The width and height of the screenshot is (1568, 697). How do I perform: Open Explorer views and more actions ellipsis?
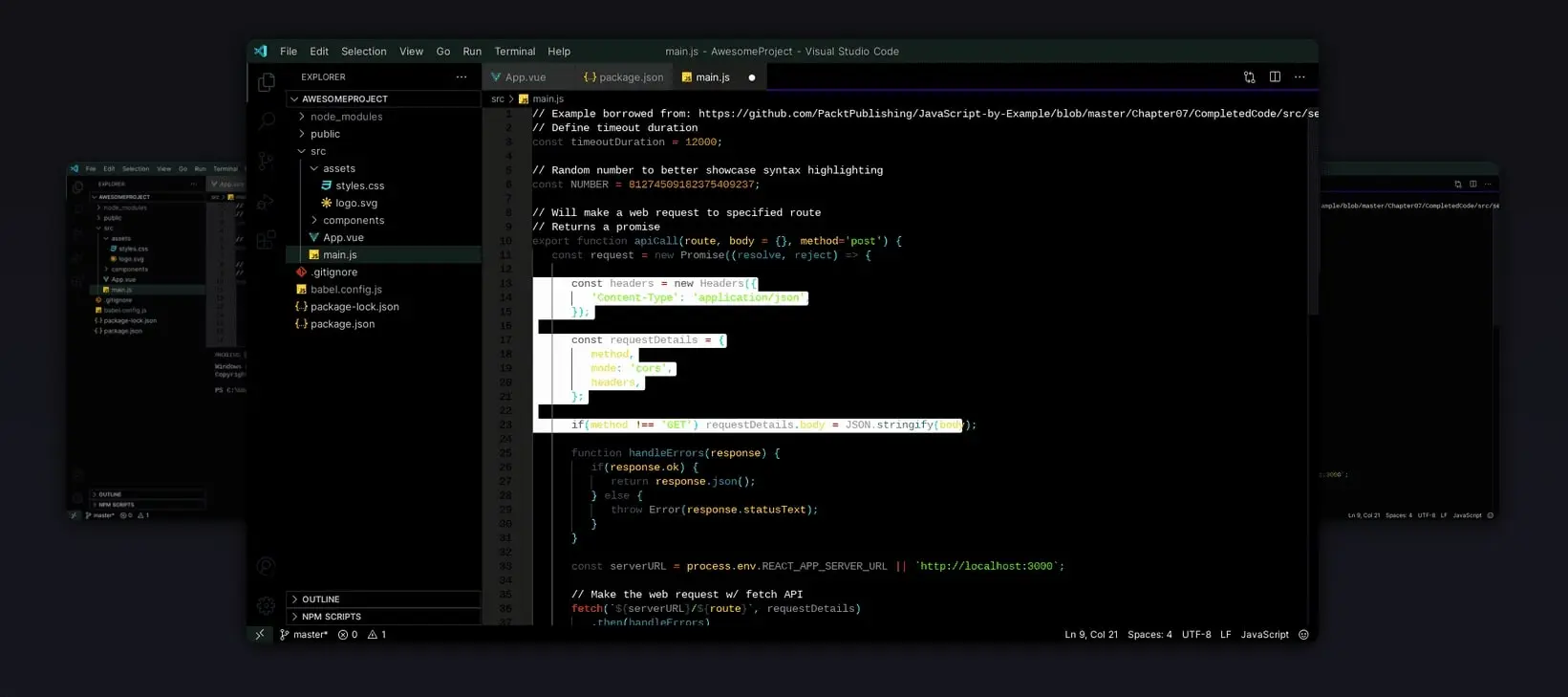pos(462,77)
